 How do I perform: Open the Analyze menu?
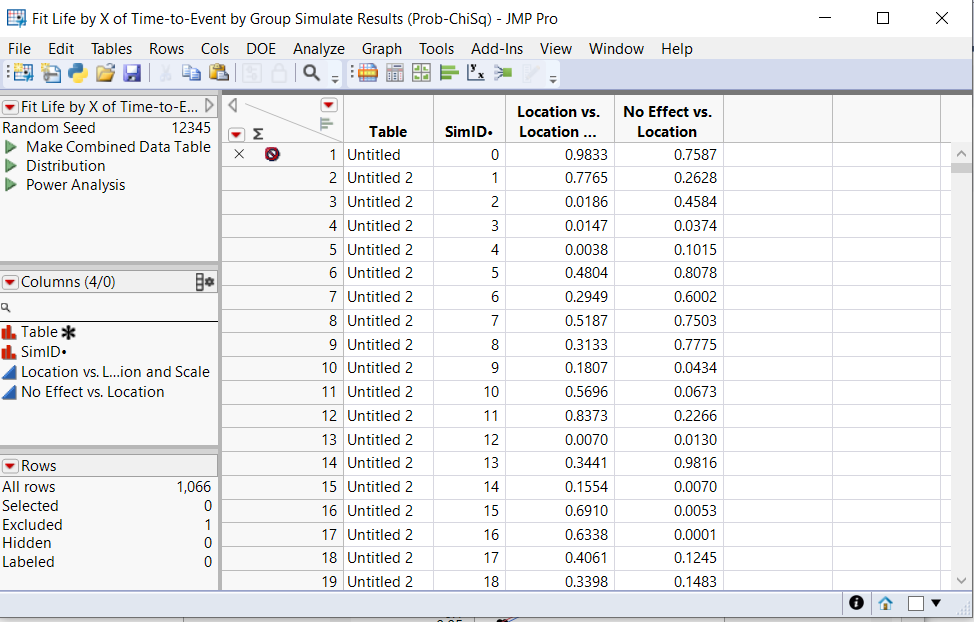click(318, 48)
